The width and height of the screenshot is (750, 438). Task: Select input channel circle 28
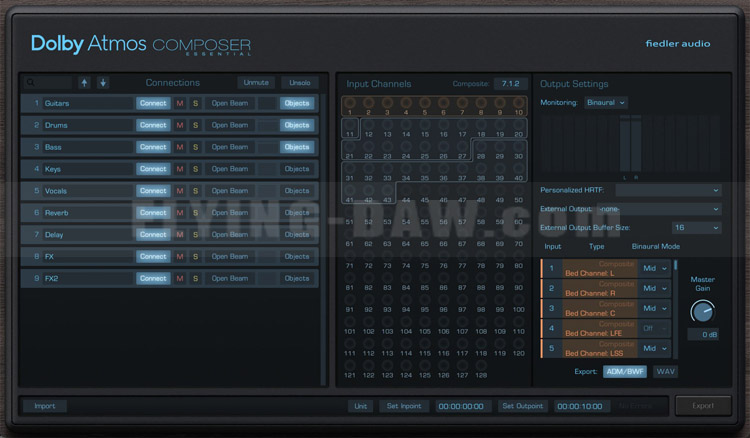(x=481, y=147)
